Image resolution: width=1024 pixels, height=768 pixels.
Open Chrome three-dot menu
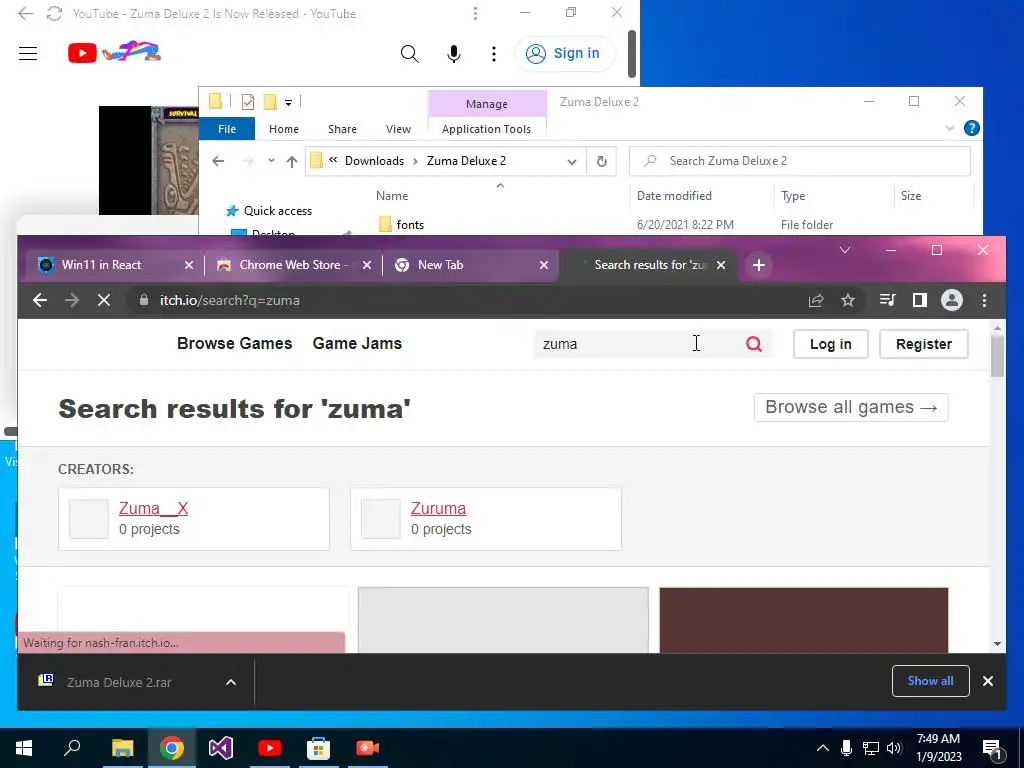pyautogui.click(x=984, y=300)
